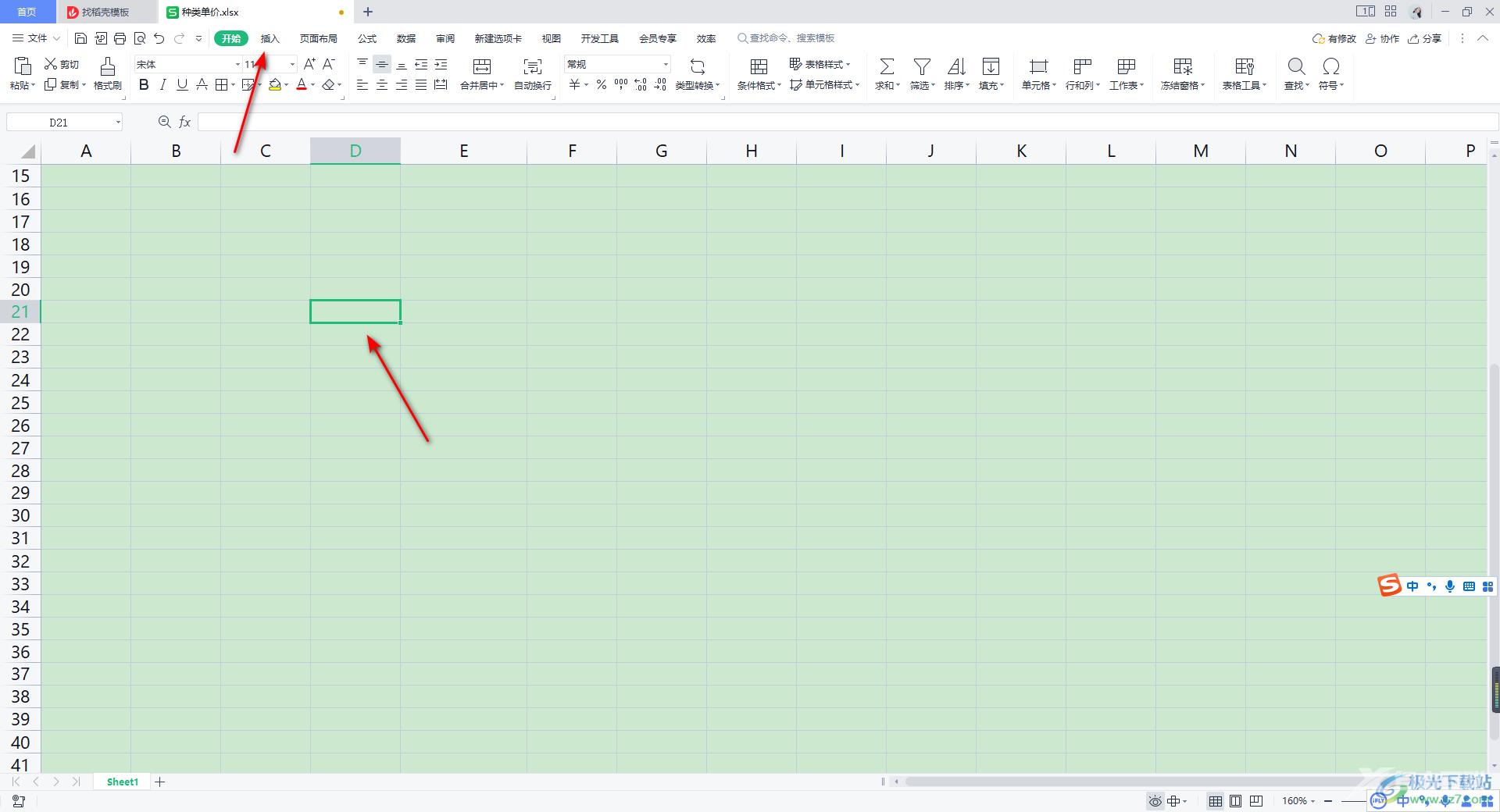This screenshot has height=812, width=1500.
Task: Add a new sheet with plus button
Action: click(159, 782)
